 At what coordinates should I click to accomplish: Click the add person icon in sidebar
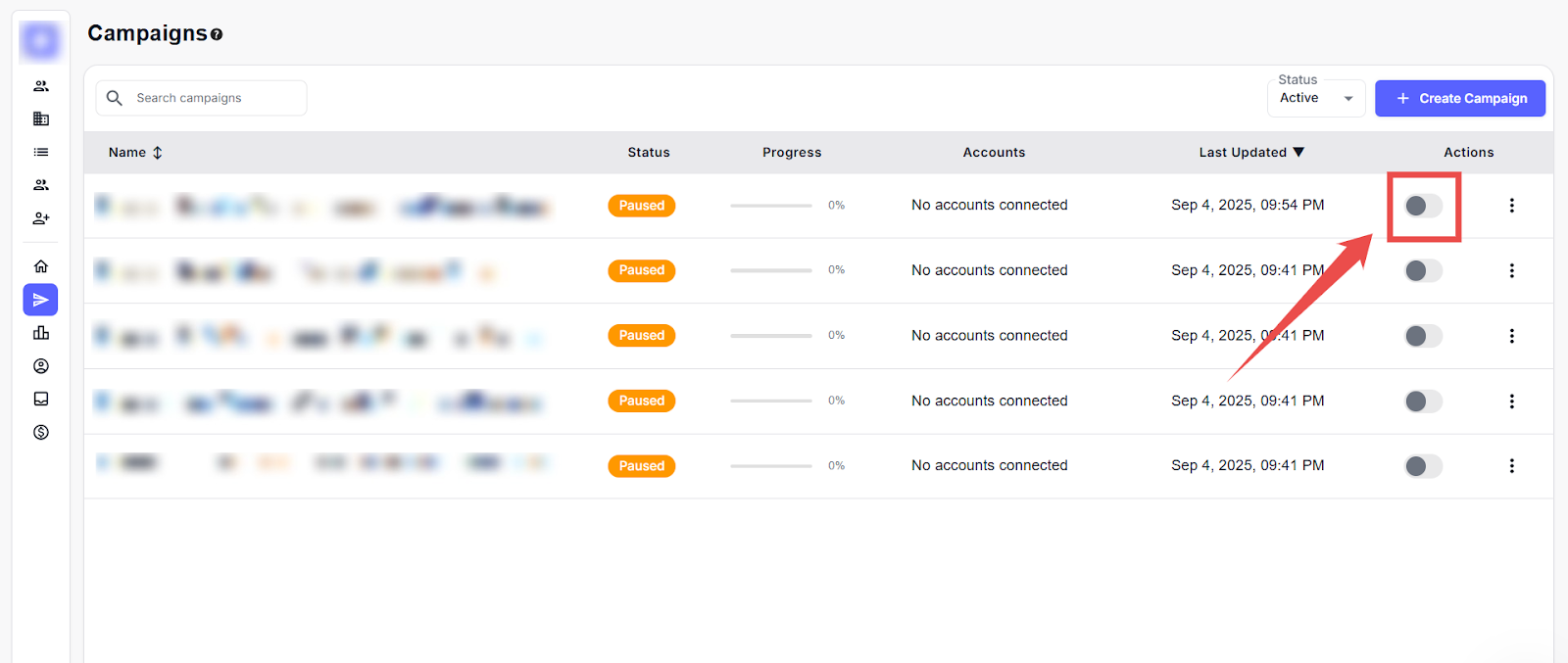[x=41, y=218]
